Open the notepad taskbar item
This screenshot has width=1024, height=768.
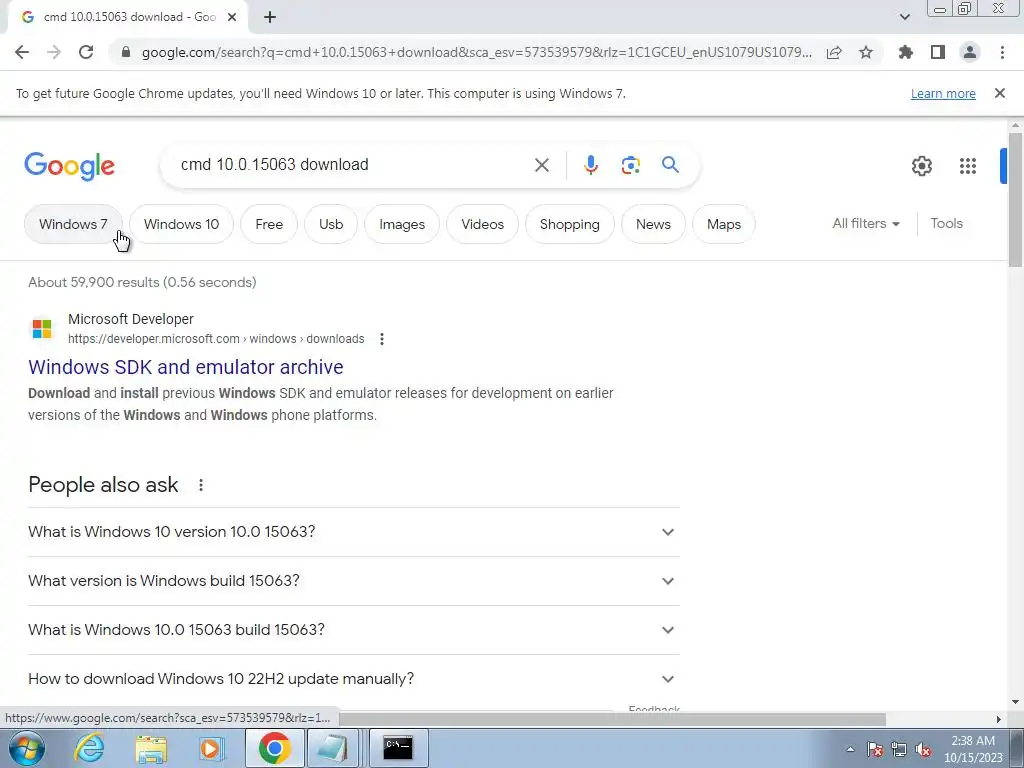[332, 748]
